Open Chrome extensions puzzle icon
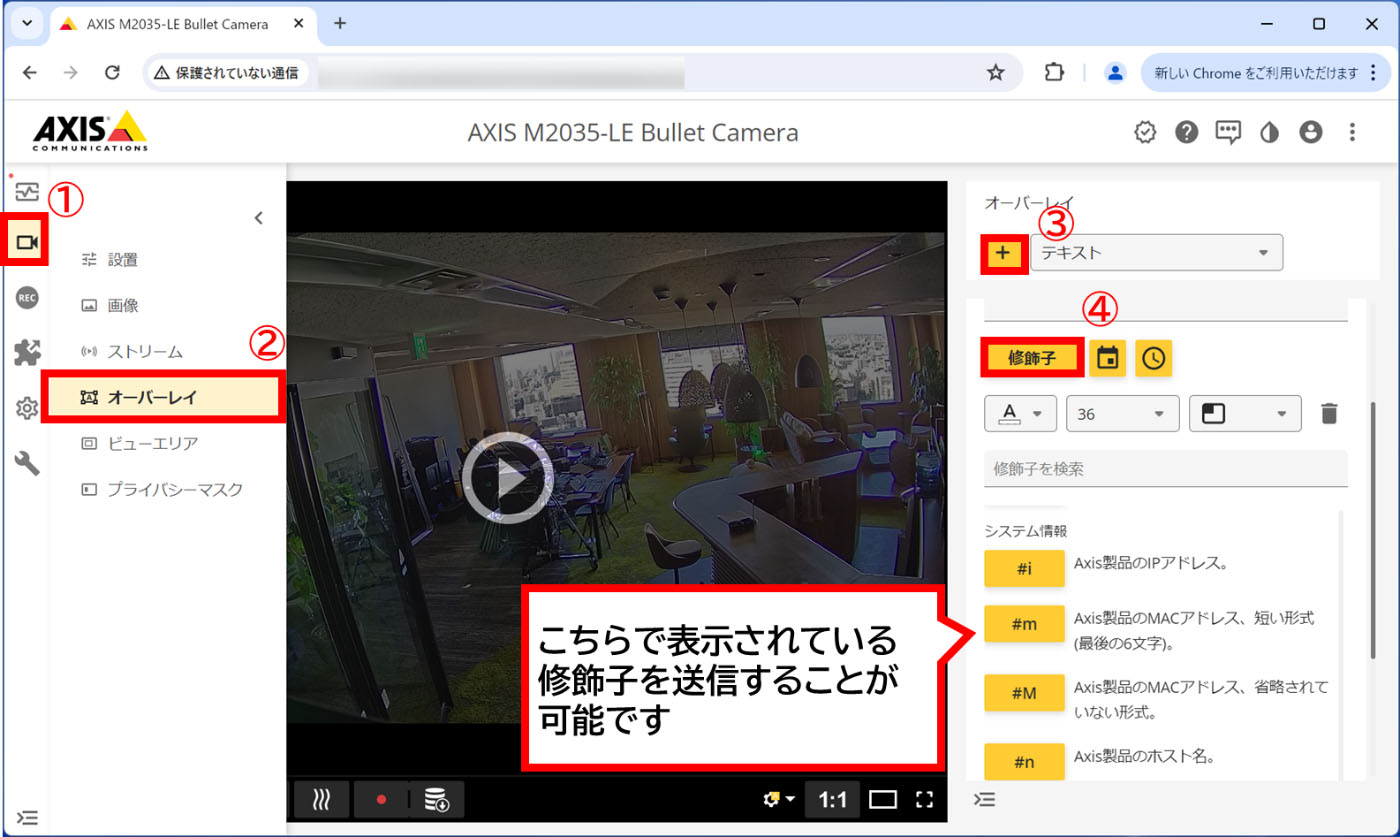The height and width of the screenshot is (837, 1400). (1053, 72)
